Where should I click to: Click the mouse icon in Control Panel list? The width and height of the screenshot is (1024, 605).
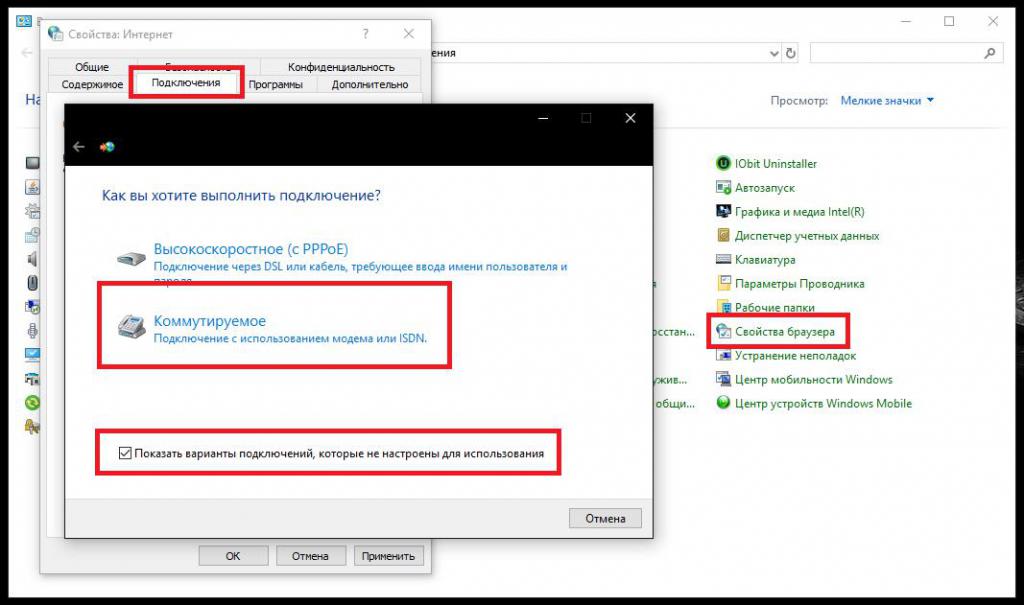click(x=32, y=282)
